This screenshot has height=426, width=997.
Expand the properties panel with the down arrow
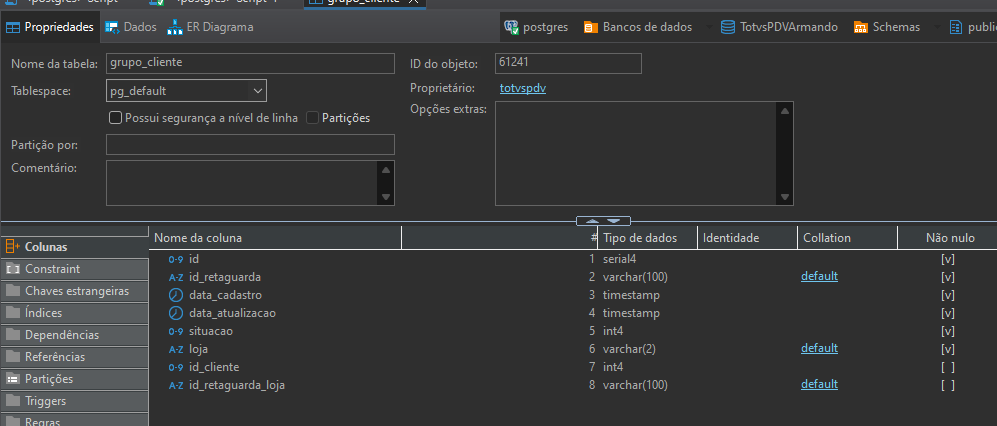pos(613,220)
